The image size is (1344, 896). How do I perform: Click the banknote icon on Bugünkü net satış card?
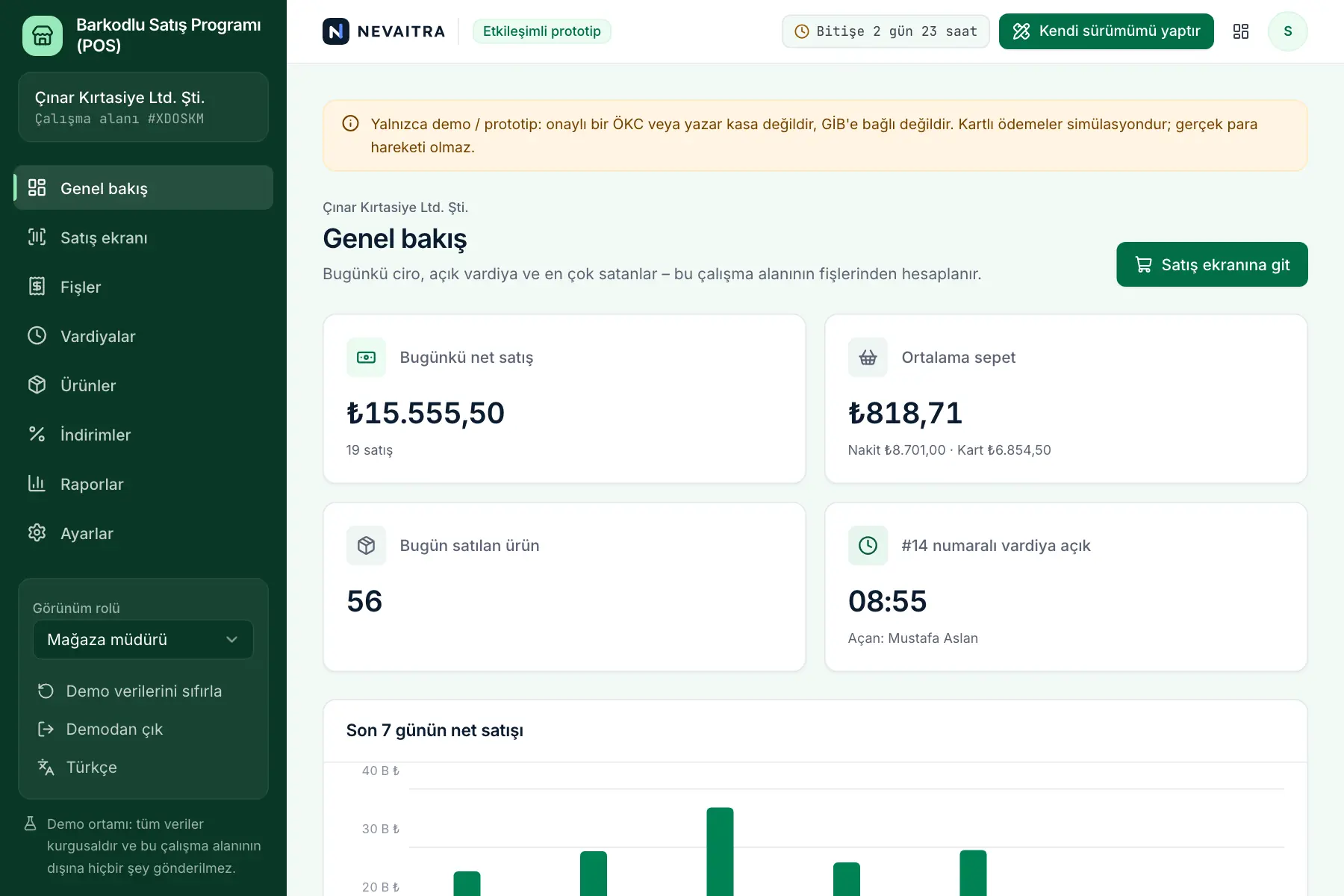click(x=367, y=358)
